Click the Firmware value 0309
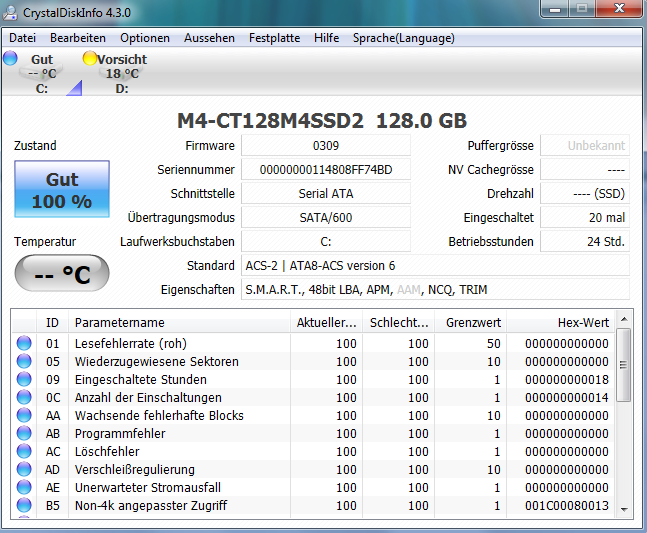Image resolution: width=647 pixels, height=533 pixels. (326, 146)
